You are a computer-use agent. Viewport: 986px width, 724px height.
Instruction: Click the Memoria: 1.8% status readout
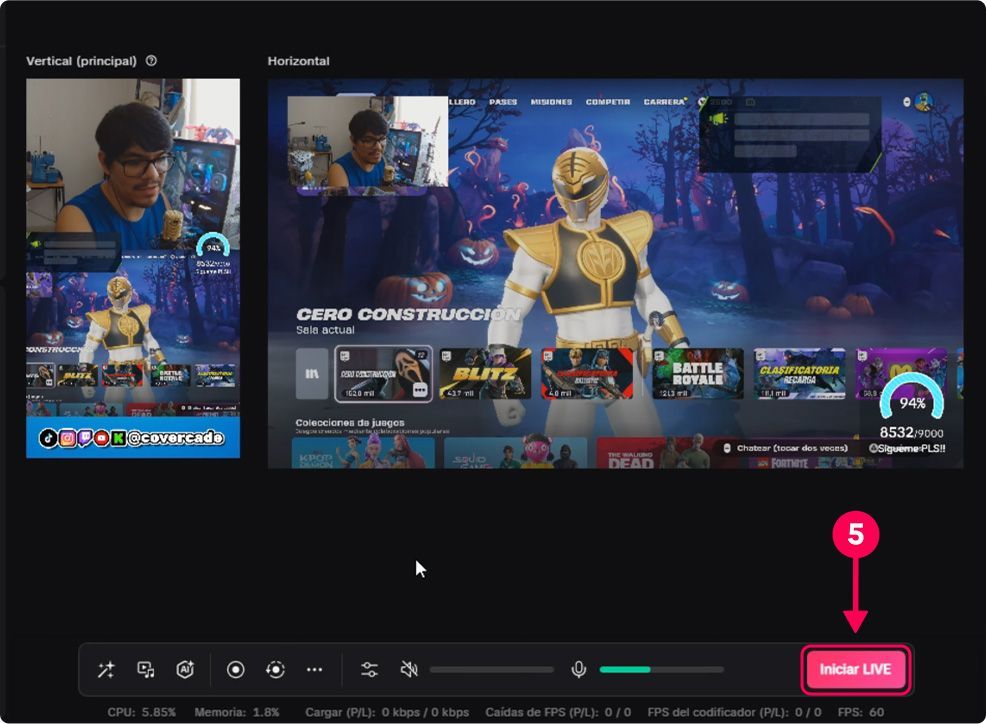(x=237, y=712)
